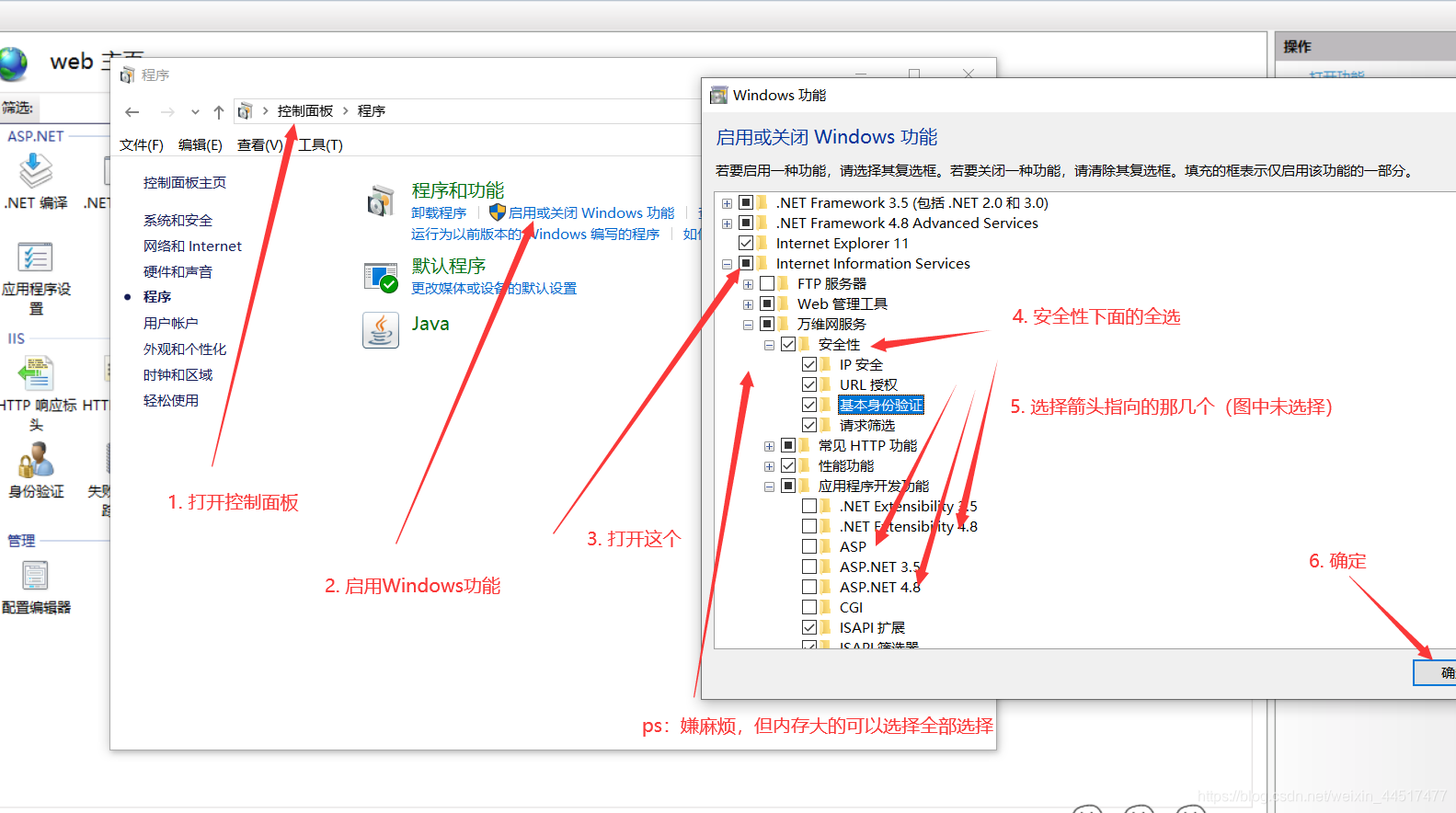Open the 查看(V) menu
The width and height of the screenshot is (1456, 813).
(x=260, y=145)
